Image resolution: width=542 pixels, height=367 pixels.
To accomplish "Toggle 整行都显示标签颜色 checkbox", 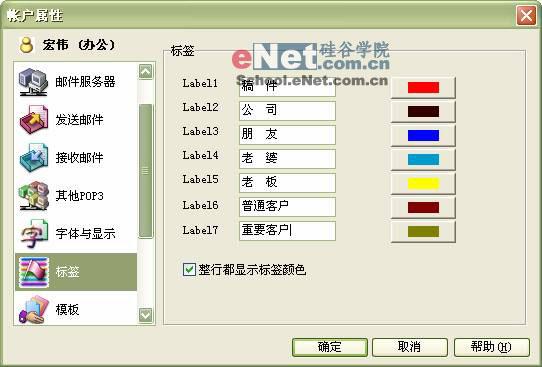I will (x=189, y=270).
